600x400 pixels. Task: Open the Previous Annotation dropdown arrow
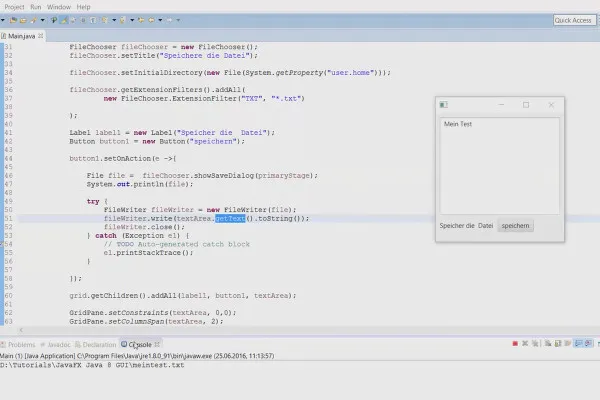[x=132, y=20]
